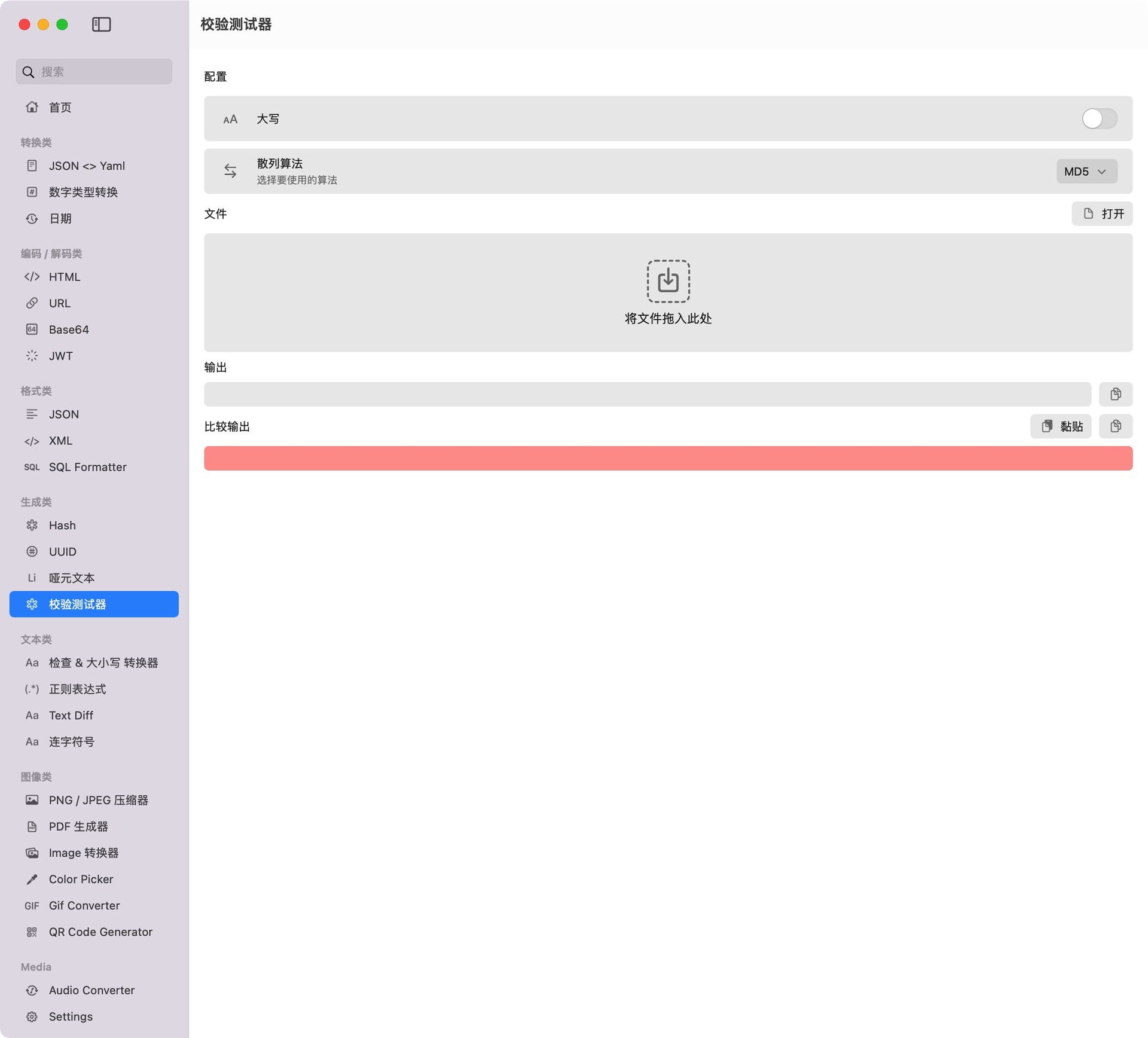Click the 哑元文本 Li icon
This screenshot has height=1038, width=1148.
click(32, 578)
